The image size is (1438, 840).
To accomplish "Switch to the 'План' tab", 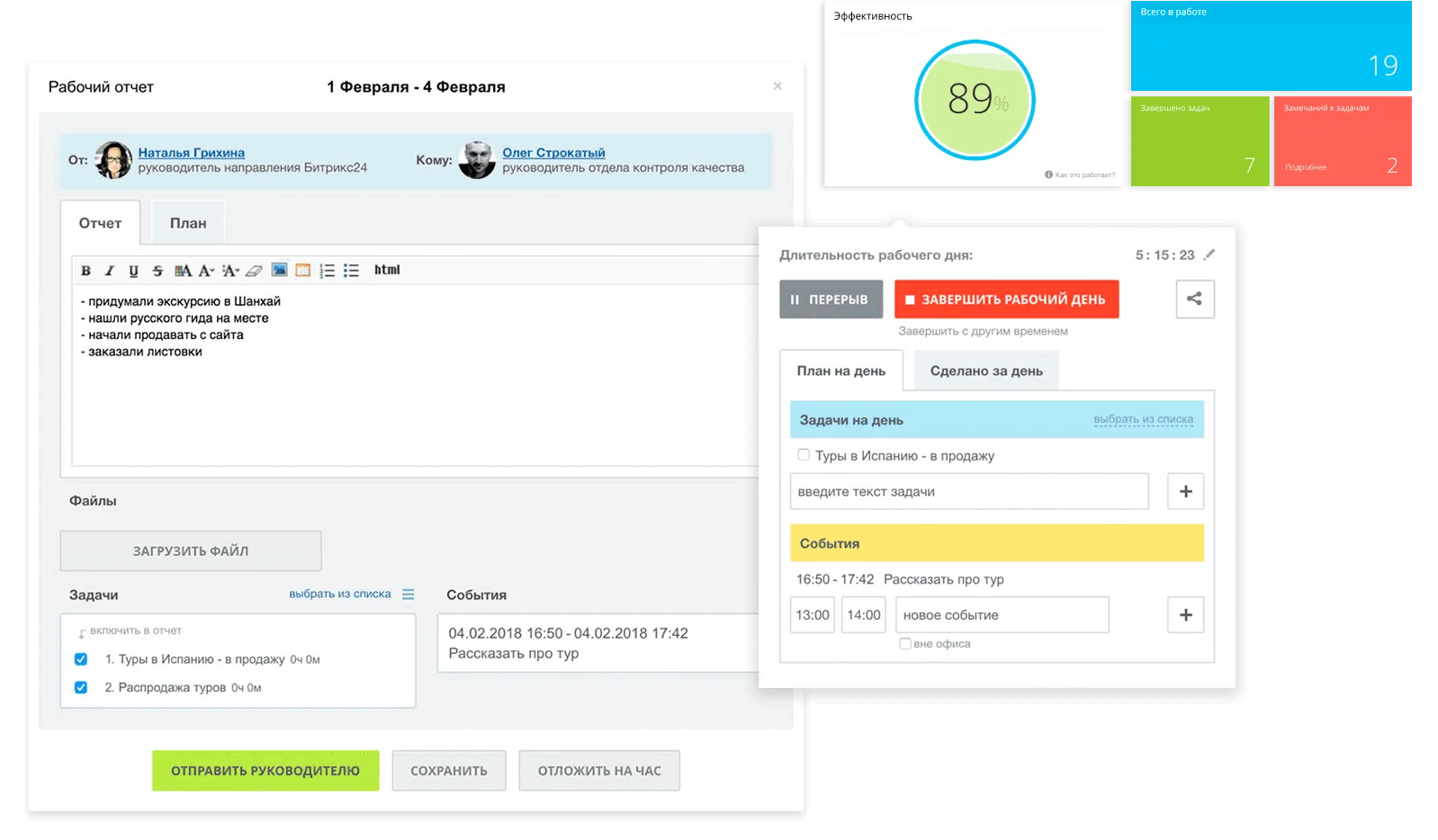I will pyautogui.click(x=188, y=223).
